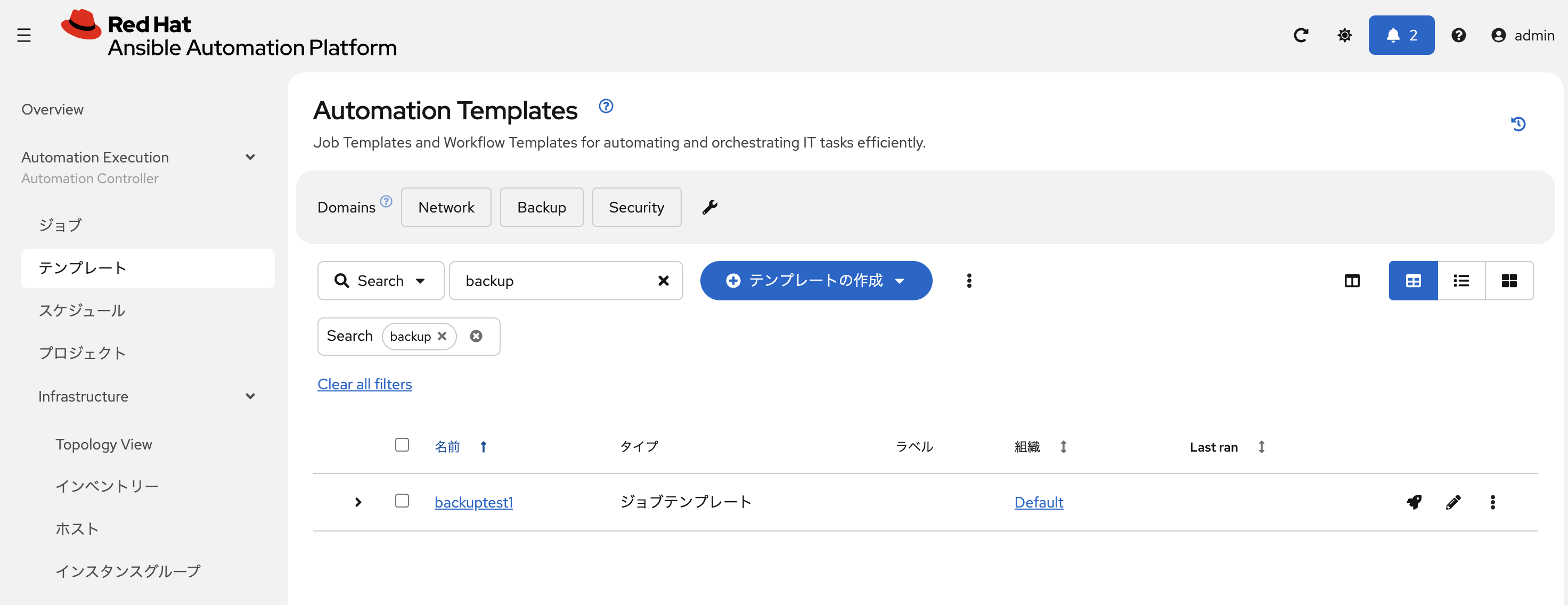This screenshot has width=1568, height=605.
Task: Launch the backuptest1 job template
Action: pos(1415,502)
